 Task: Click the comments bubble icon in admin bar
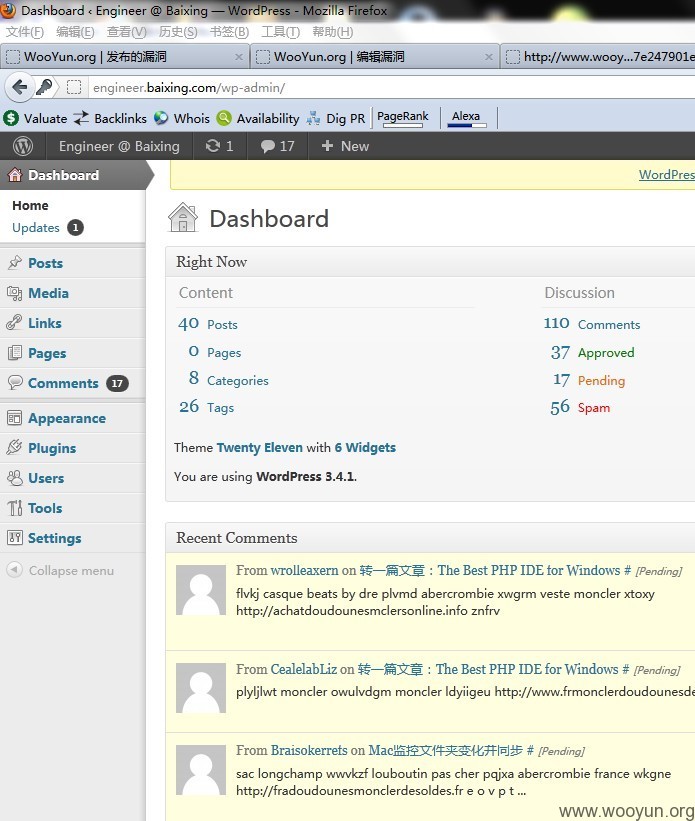pos(268,146)
